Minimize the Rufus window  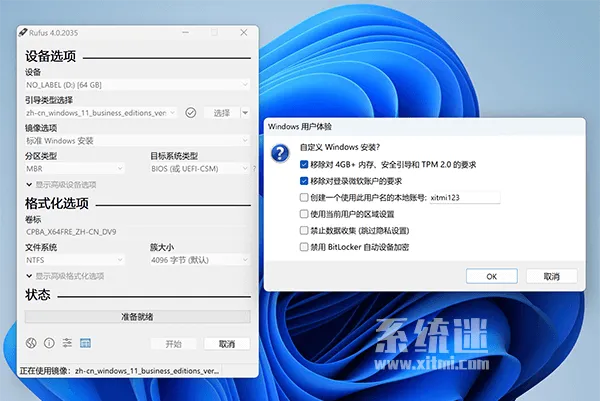[186, 33]
